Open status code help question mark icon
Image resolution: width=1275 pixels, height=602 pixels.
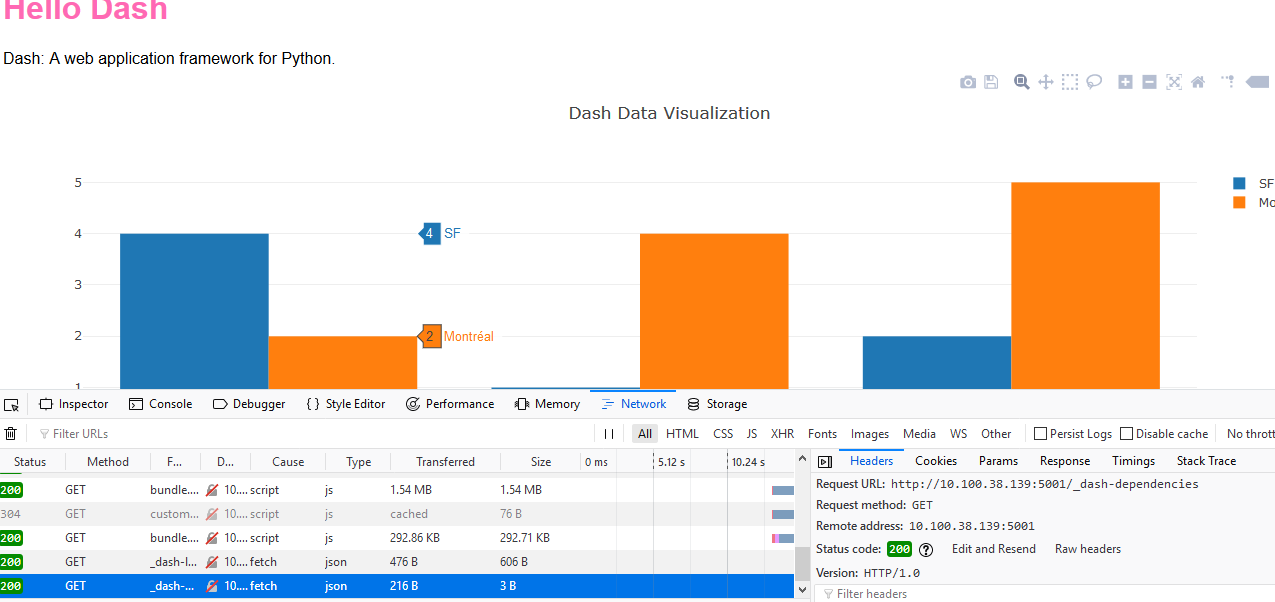click(926, 549)
